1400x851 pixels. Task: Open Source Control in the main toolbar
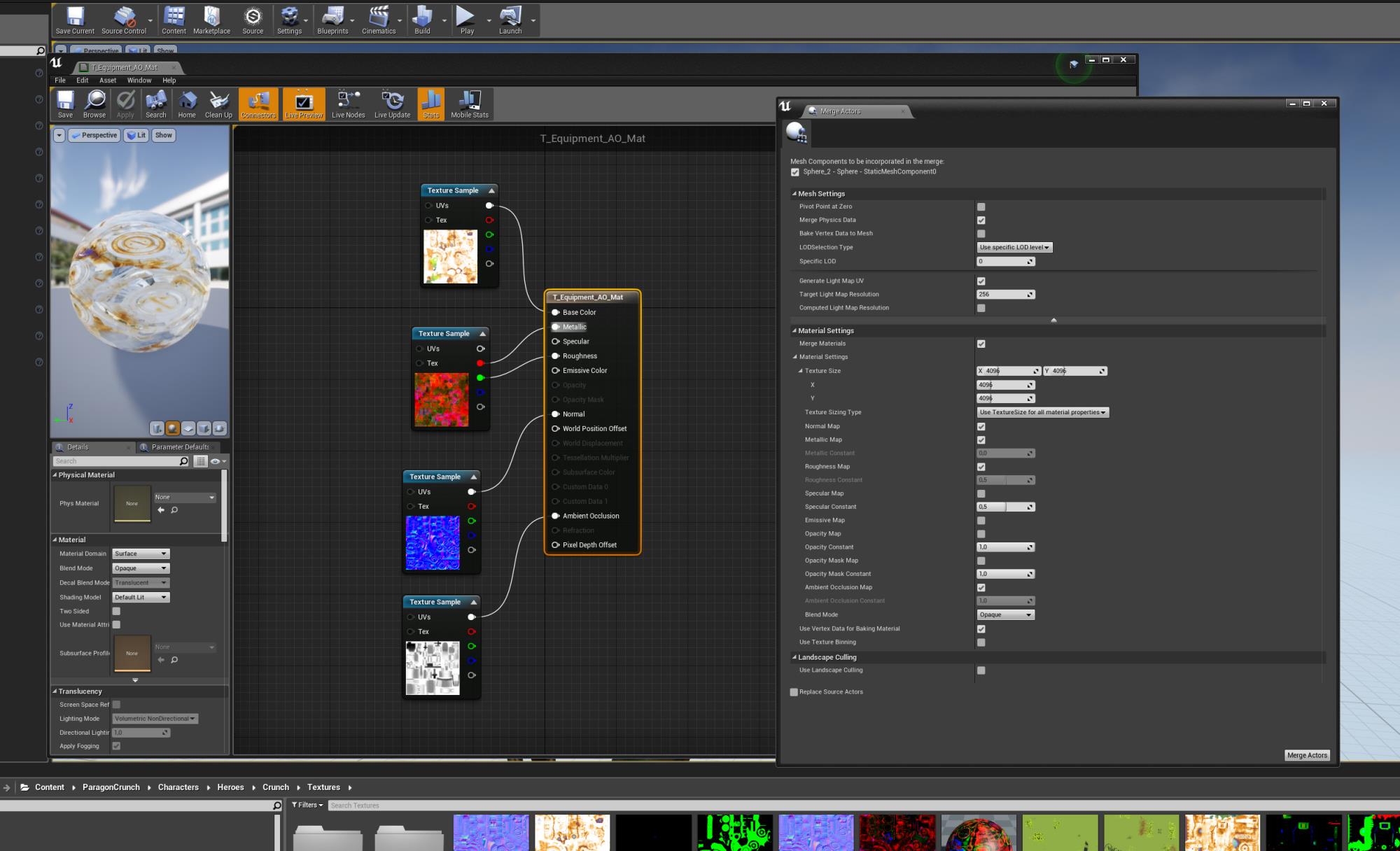(x=124, y=20)
